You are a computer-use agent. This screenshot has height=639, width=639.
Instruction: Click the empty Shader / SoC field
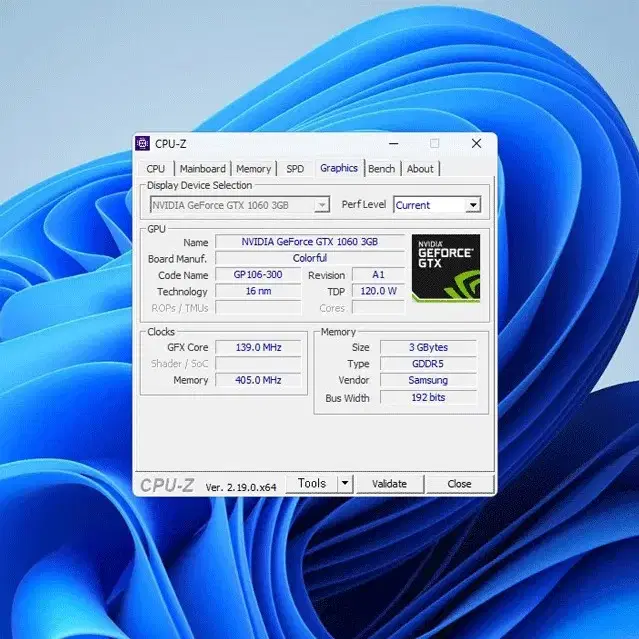tap(258, 364)
